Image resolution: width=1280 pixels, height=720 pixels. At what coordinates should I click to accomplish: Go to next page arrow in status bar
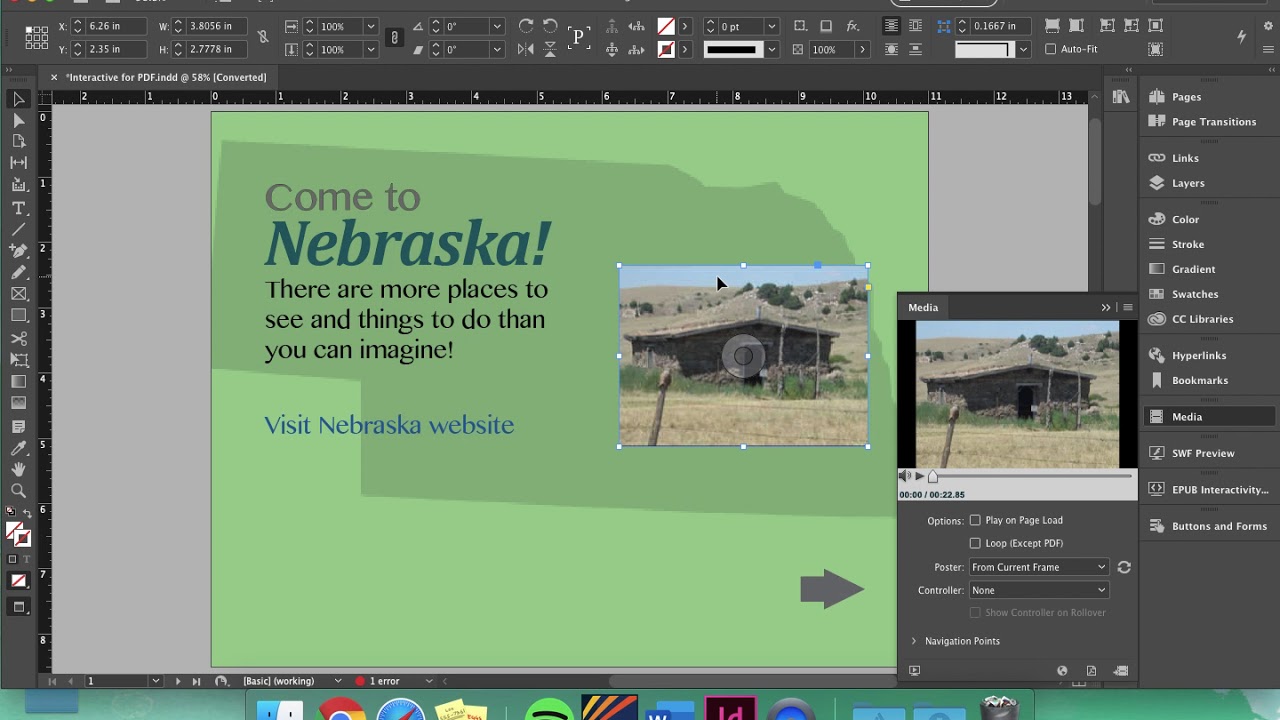tap(178, 681)
